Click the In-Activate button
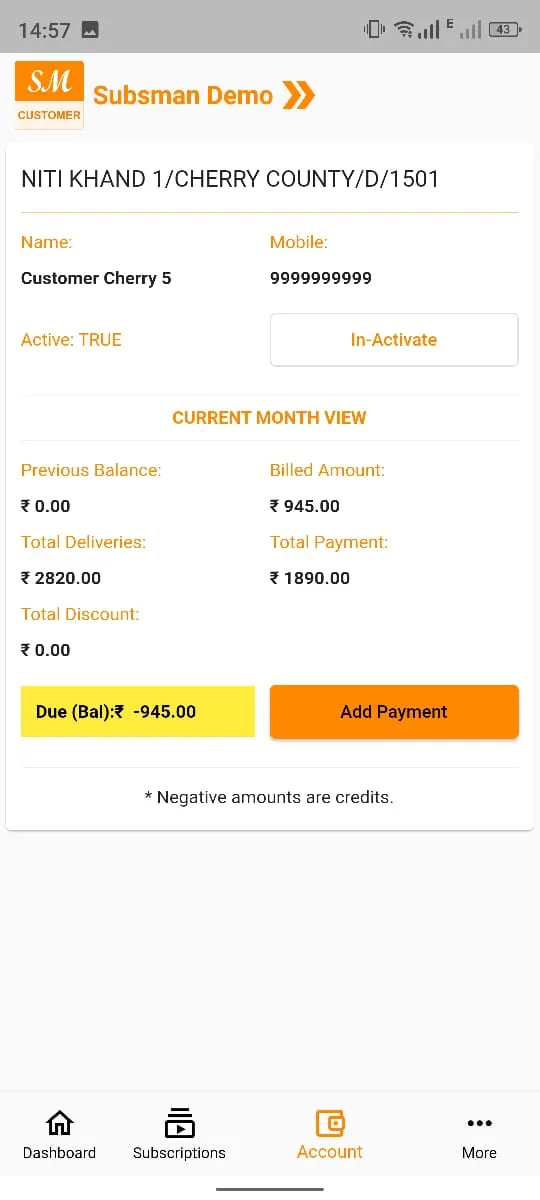This screenshot has height=1200, width=540. 394,340
